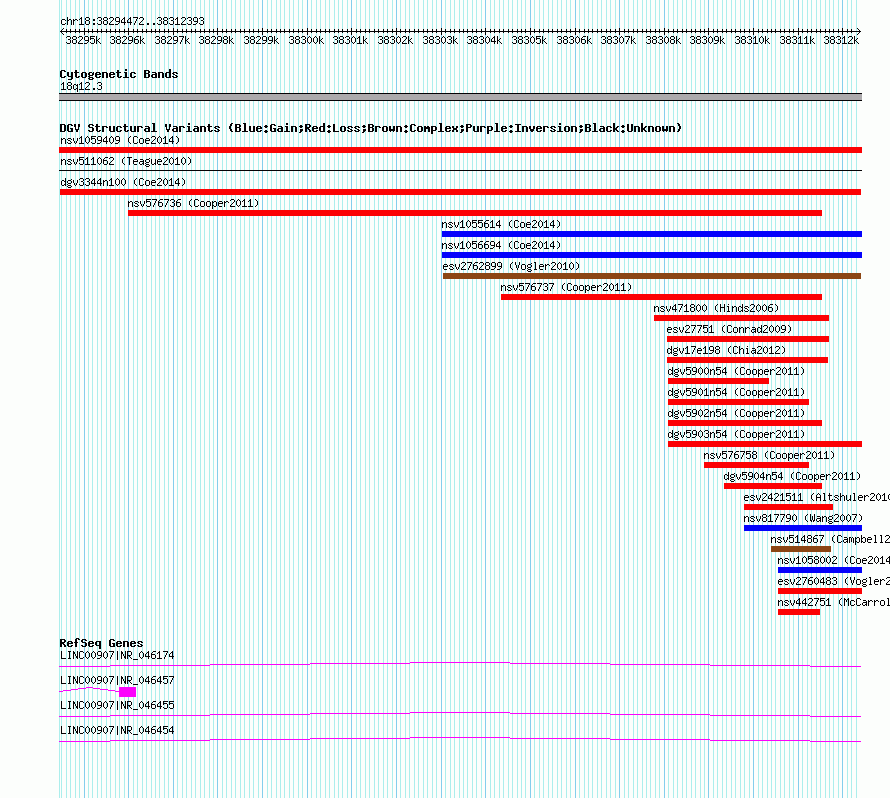This screenshot has width=890, height=798.
Task: Click the nsv1055614 (Coe2014) label text
Action: [x=501, y=224]
